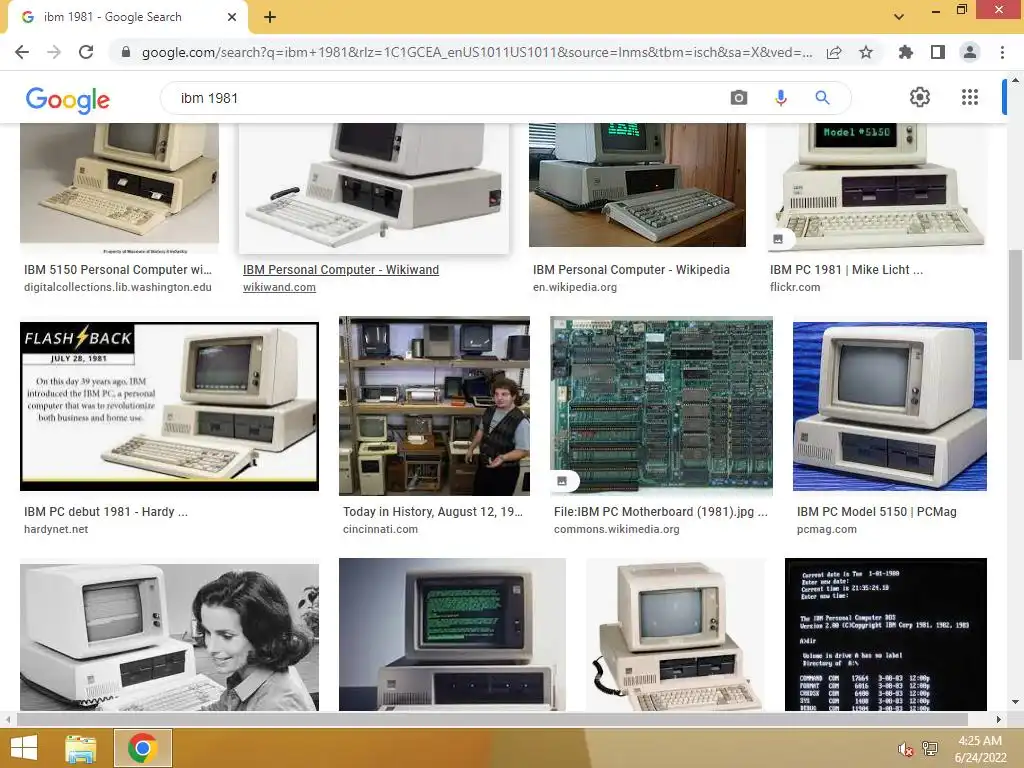
Task: Open Today in History, August 12 title
Action: [x=433, y=512]
